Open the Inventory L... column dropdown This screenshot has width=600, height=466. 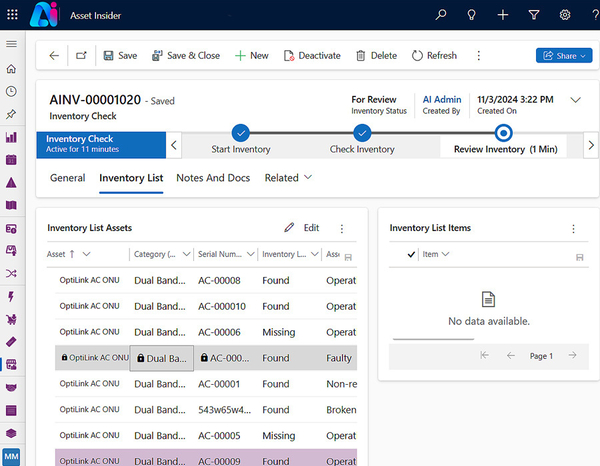[x=315, y=254]
